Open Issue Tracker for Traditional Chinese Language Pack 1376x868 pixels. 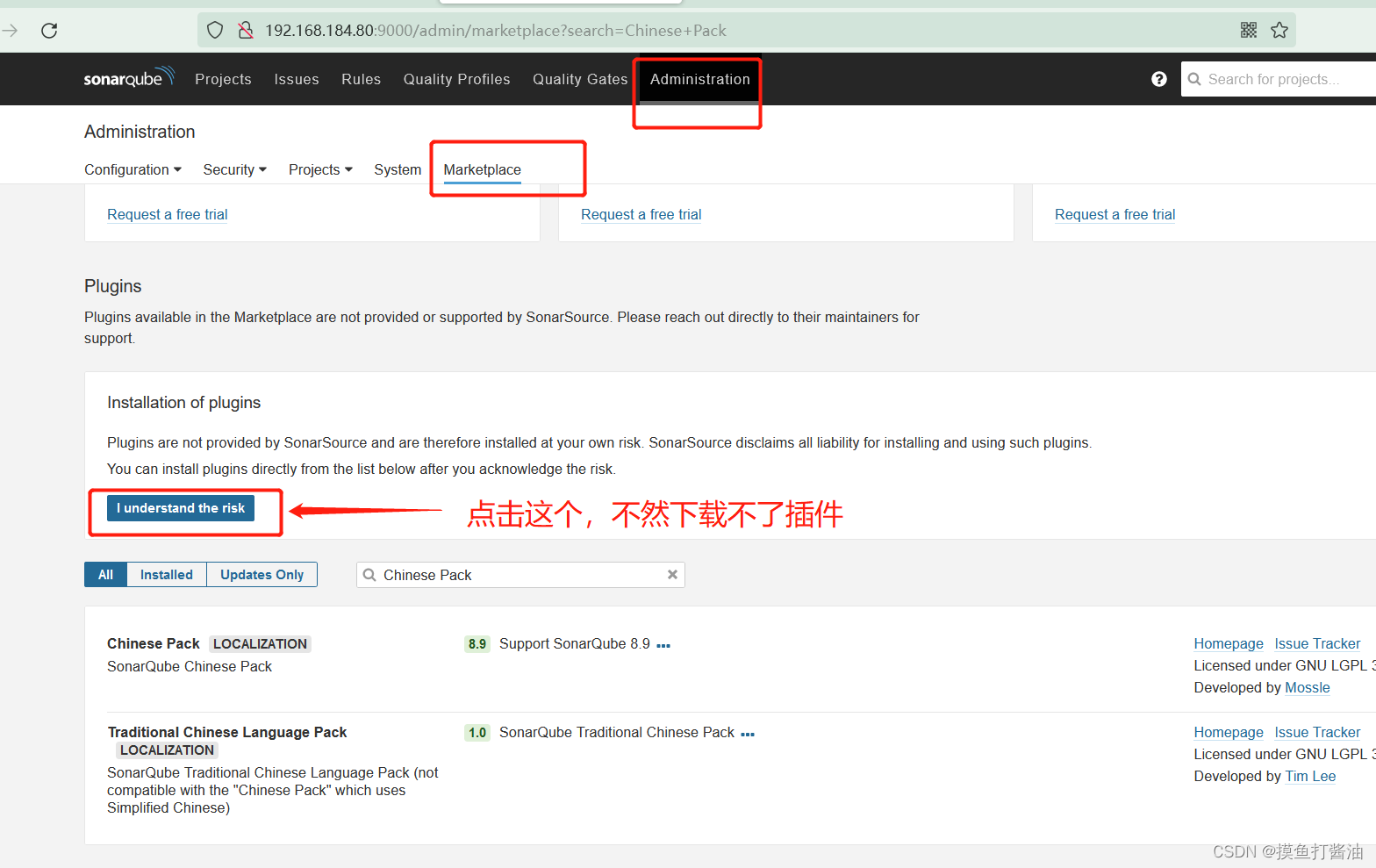pos(1317,732)
